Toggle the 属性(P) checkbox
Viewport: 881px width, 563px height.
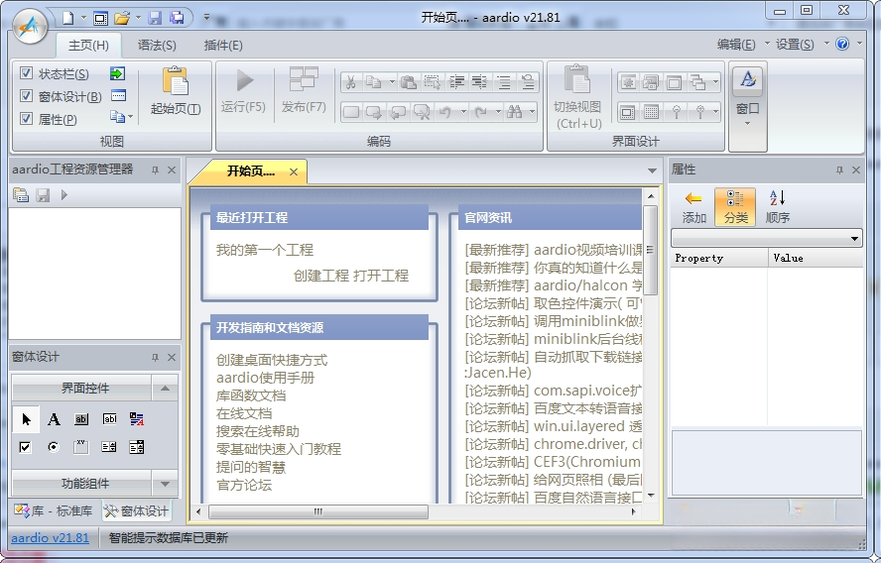coord(26,118)
